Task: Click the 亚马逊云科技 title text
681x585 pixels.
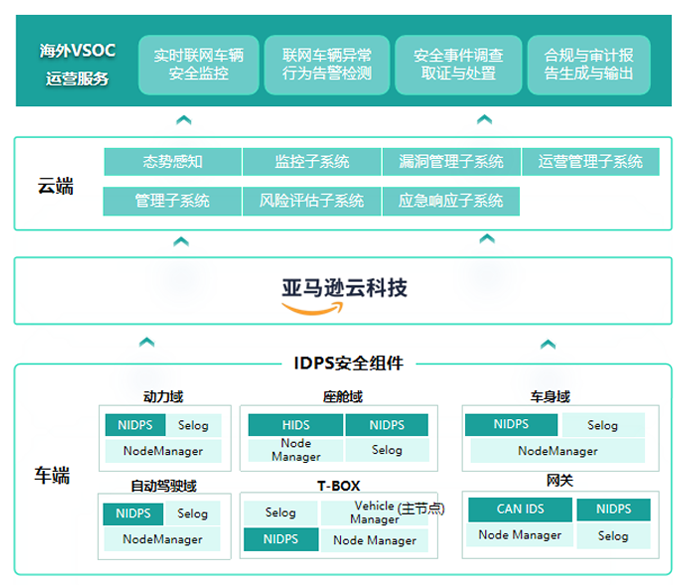Action: (343, 288)
